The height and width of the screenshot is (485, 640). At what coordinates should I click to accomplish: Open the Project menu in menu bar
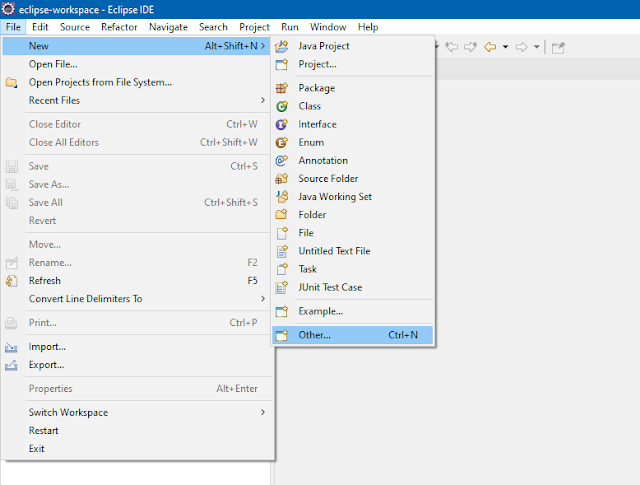254,27
